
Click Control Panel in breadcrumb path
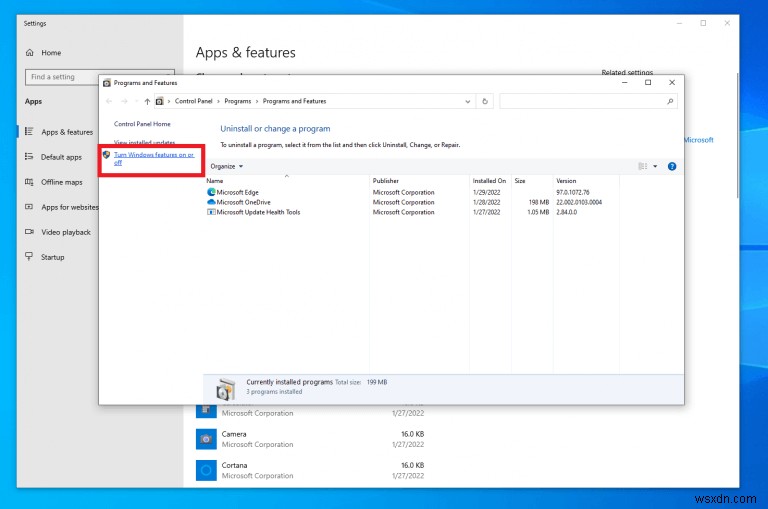pyautogui.click(x=193, y=101)
